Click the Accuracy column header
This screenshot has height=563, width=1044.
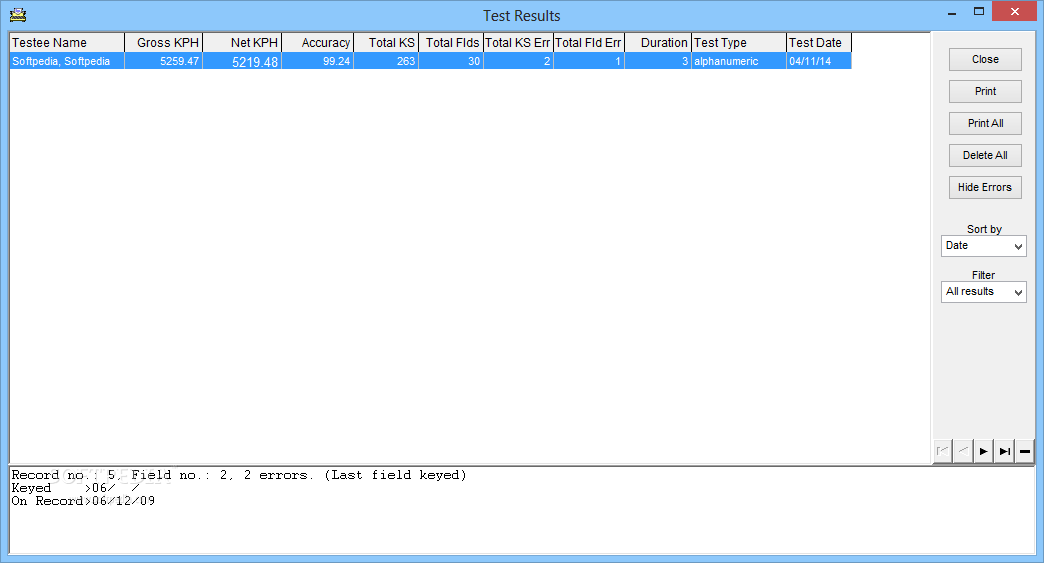point(318,43)
